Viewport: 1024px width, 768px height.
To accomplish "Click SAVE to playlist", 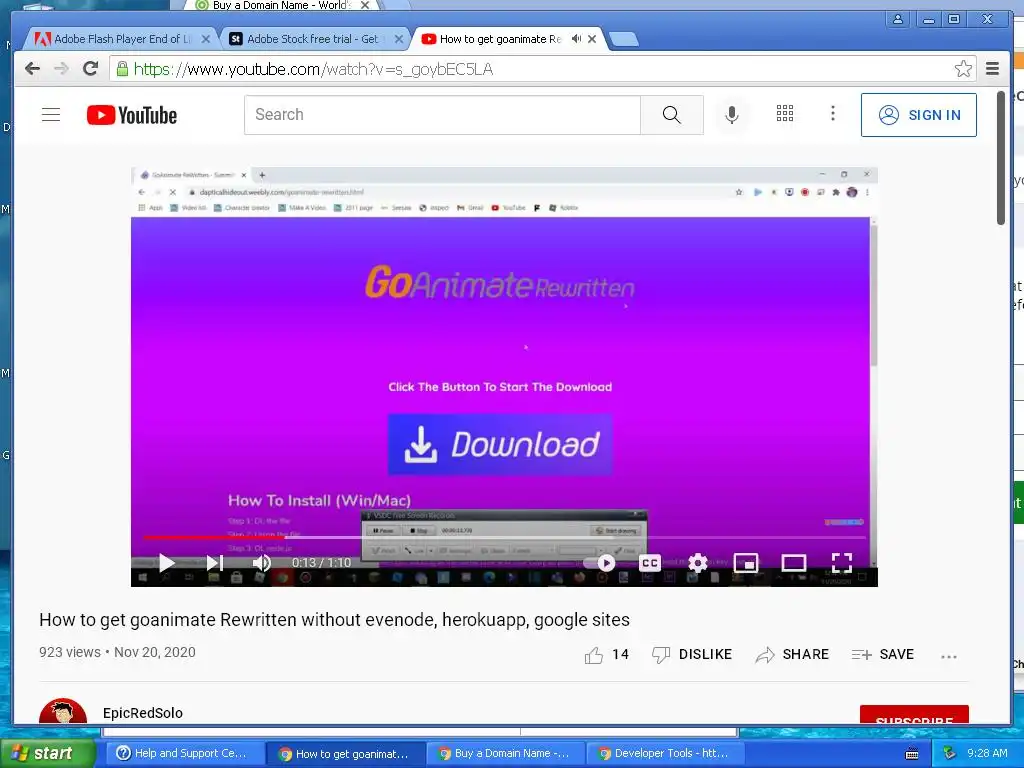I will click(x=883, y=654).
